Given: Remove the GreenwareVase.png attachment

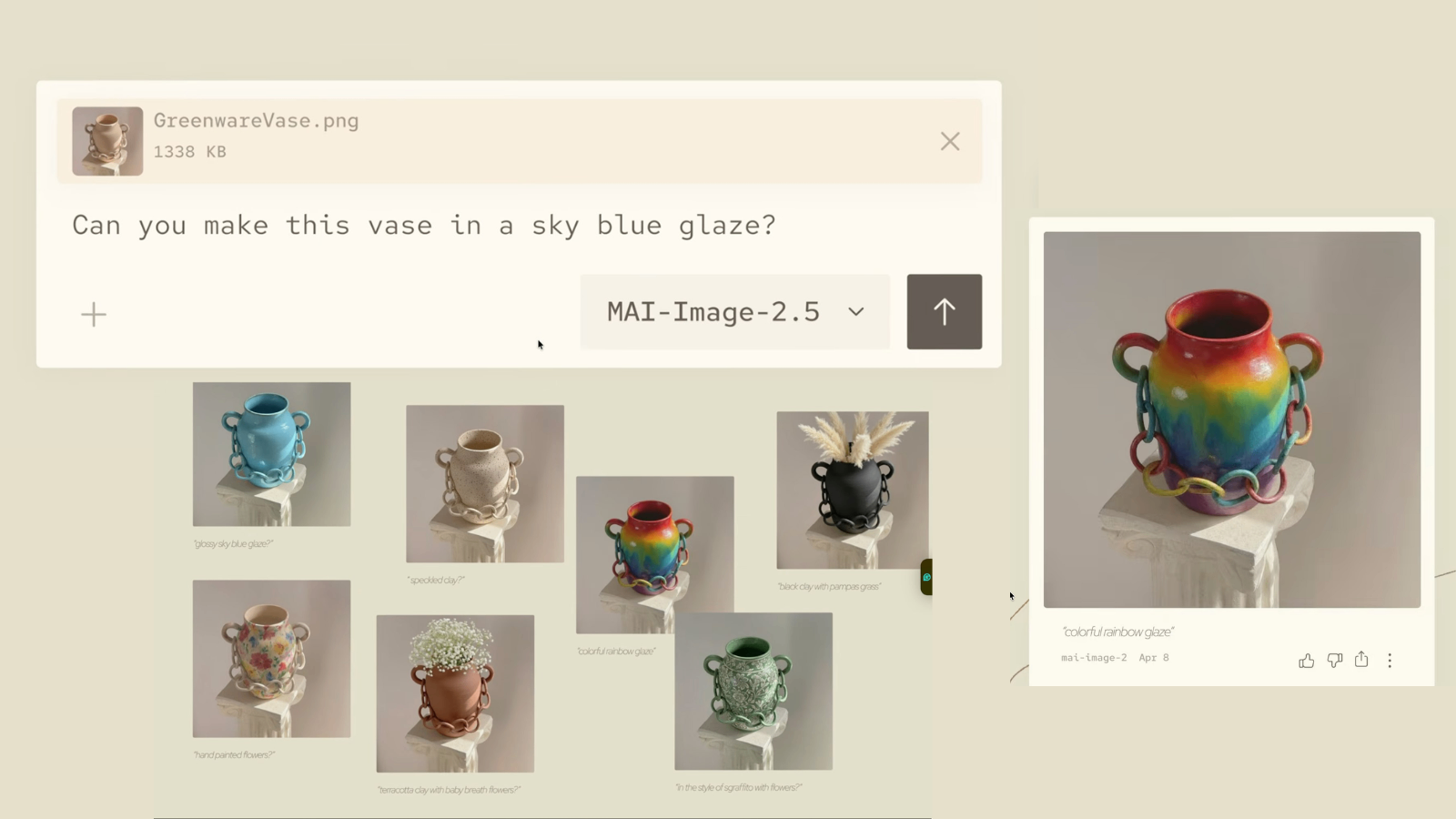Looking at the screenshot, I should pyautogui.click(x=950, y=141).
